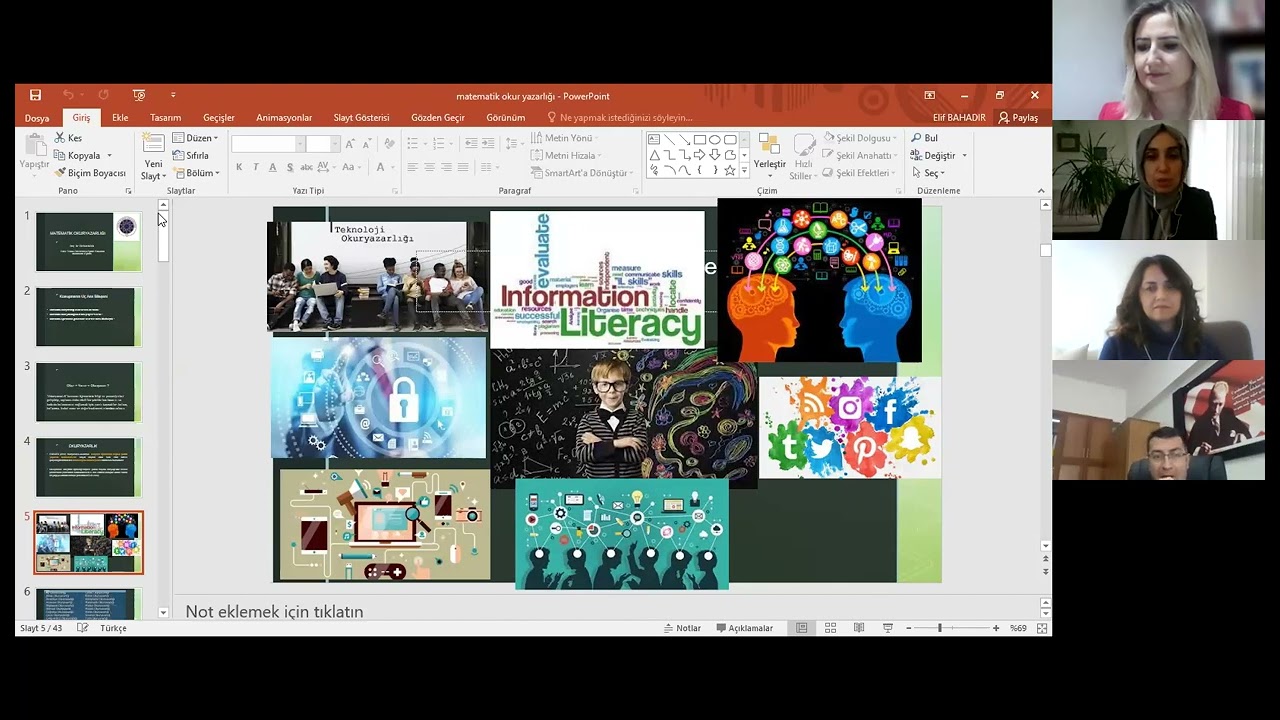Open the font name combo box arrow
The height and width of the screenshot is (720, 1280).
click(299, 144)
